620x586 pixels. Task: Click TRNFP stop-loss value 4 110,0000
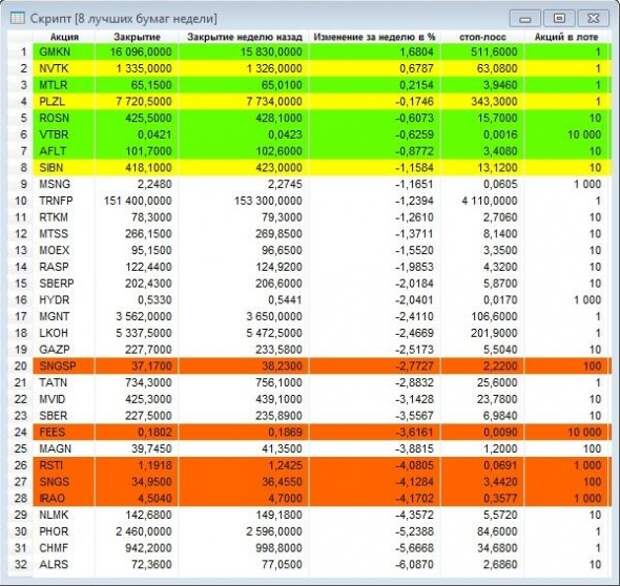coord(490,201)
